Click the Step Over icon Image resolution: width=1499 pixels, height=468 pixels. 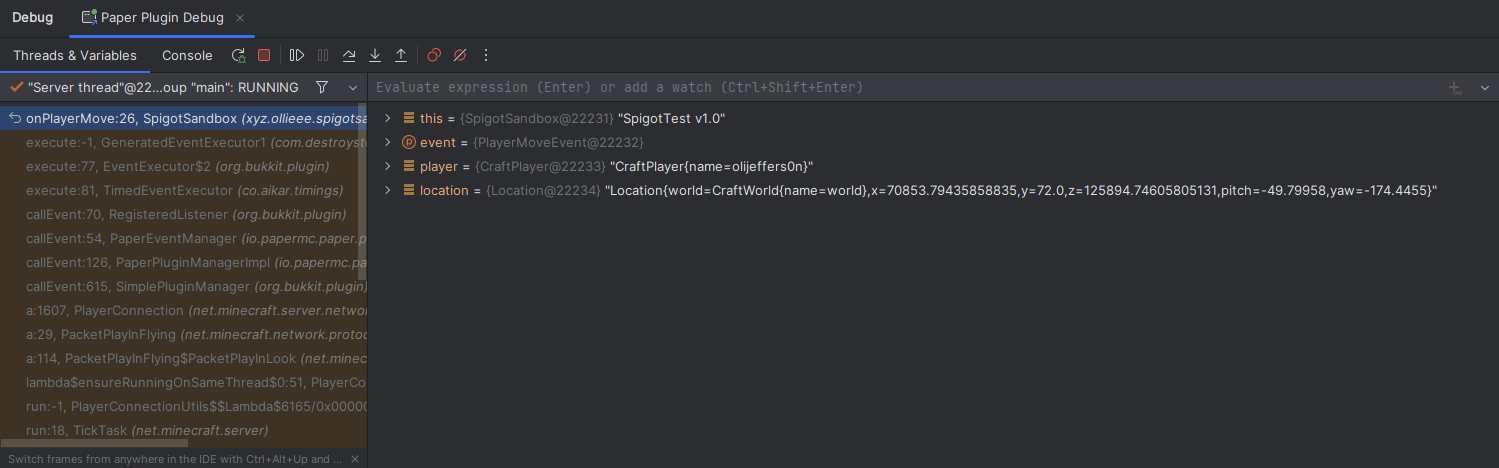coord(349,56)
